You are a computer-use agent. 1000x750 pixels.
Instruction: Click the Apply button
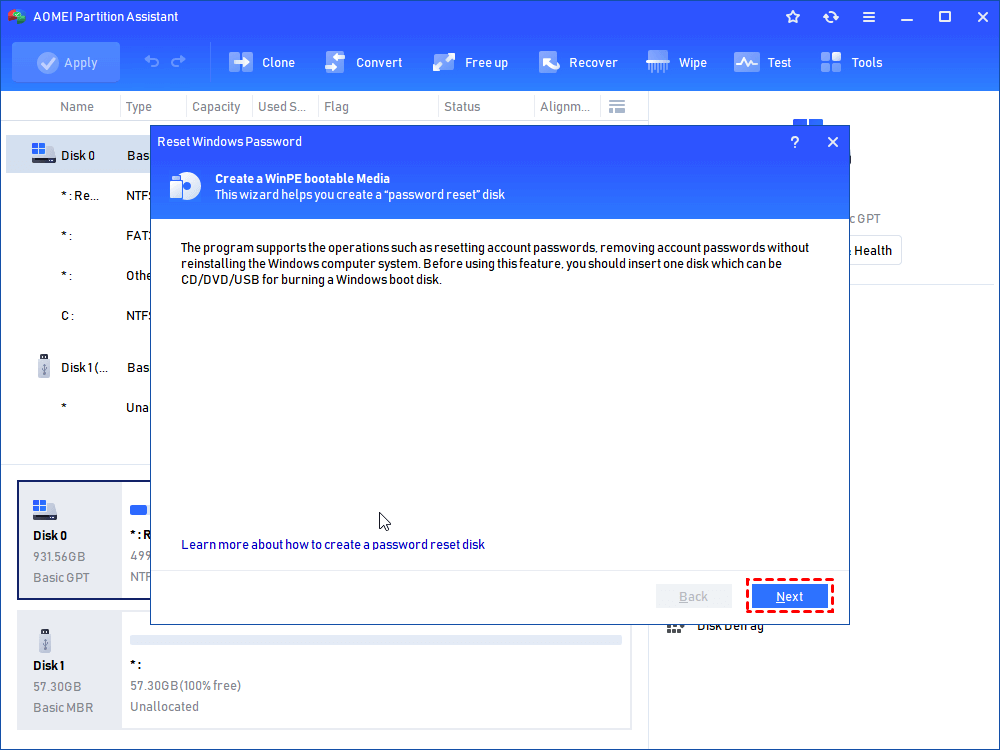pos(66,62)
